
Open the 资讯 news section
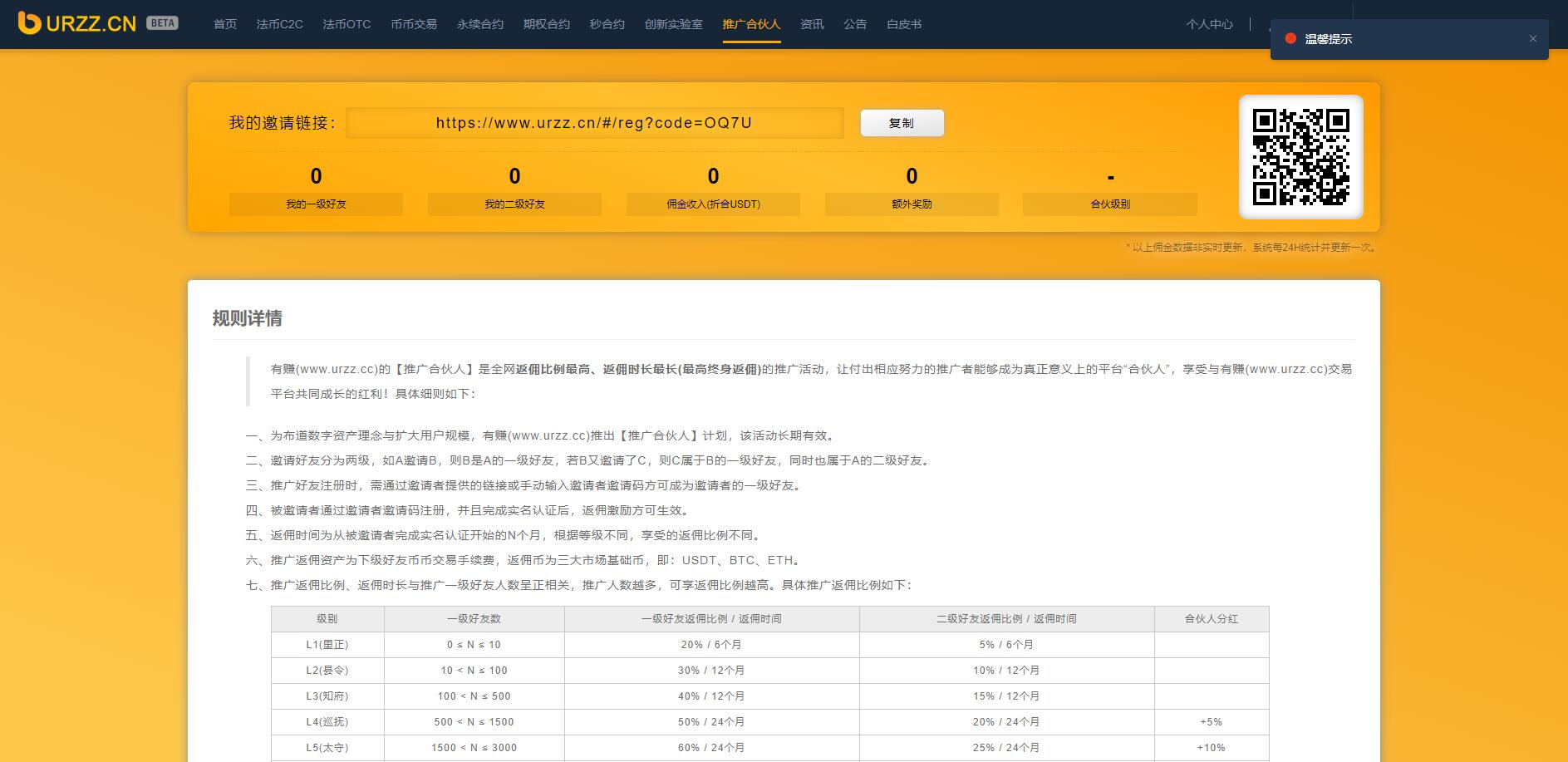click(812, 24)
